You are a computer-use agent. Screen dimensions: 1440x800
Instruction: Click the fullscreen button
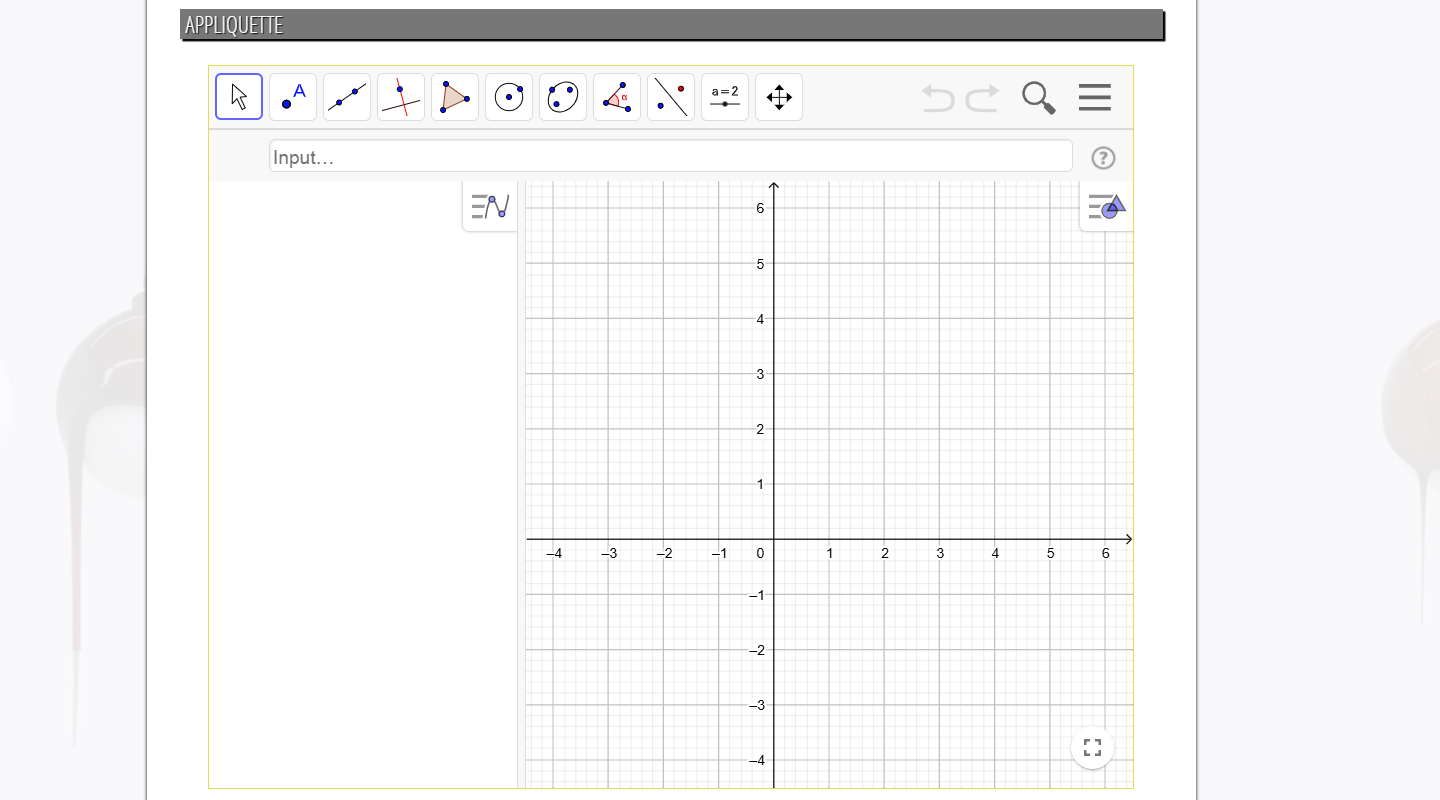coord(1092,747)
